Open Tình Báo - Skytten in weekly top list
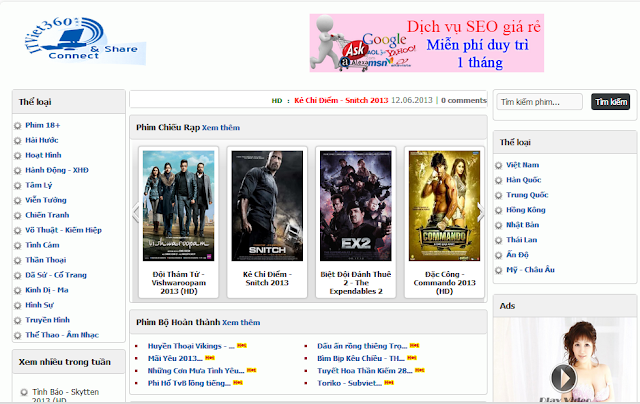Viewport: 640px width, 404px height. click(x=66, y=395)
